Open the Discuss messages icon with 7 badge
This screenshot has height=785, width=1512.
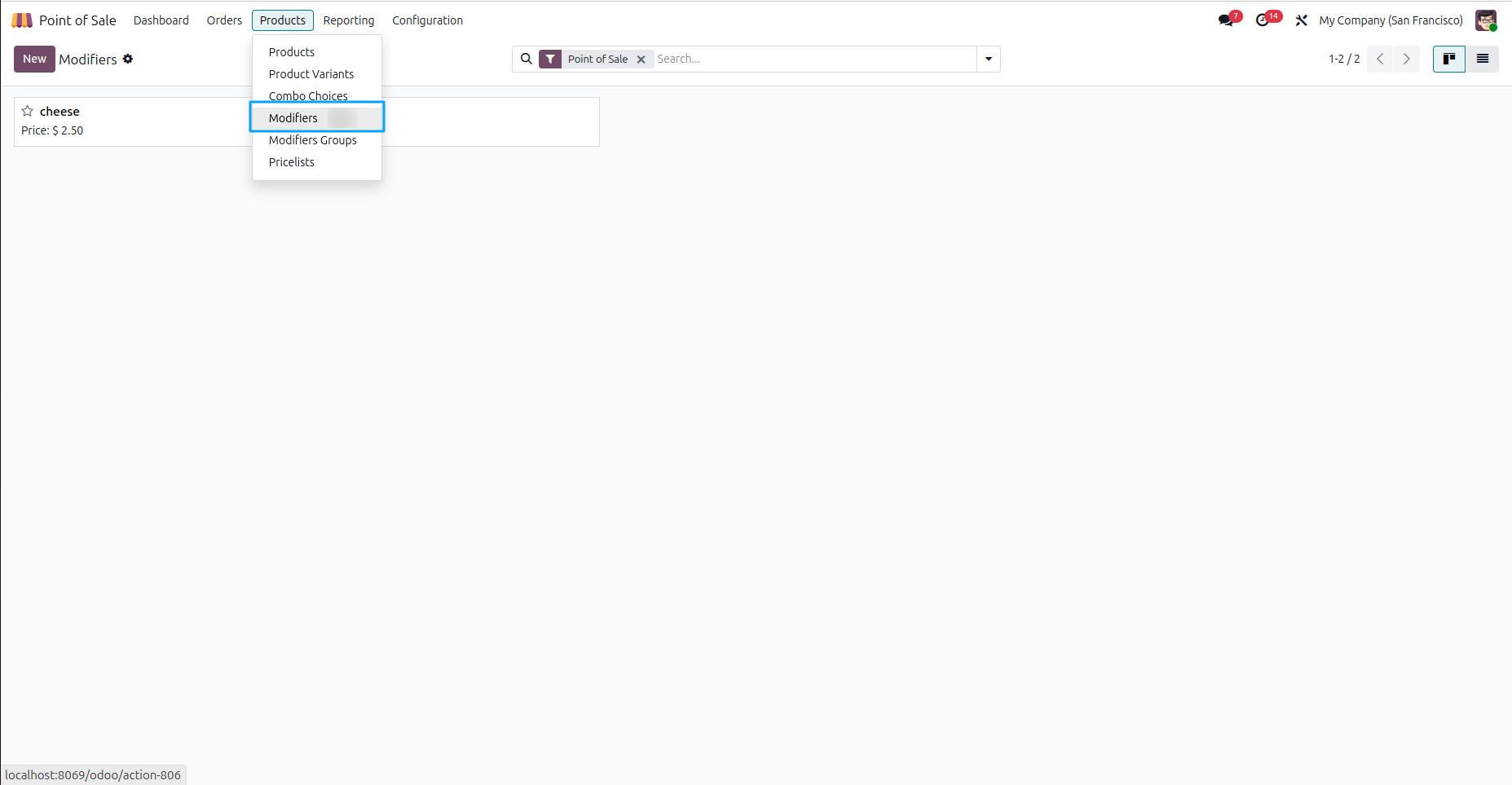[1228, 20]
